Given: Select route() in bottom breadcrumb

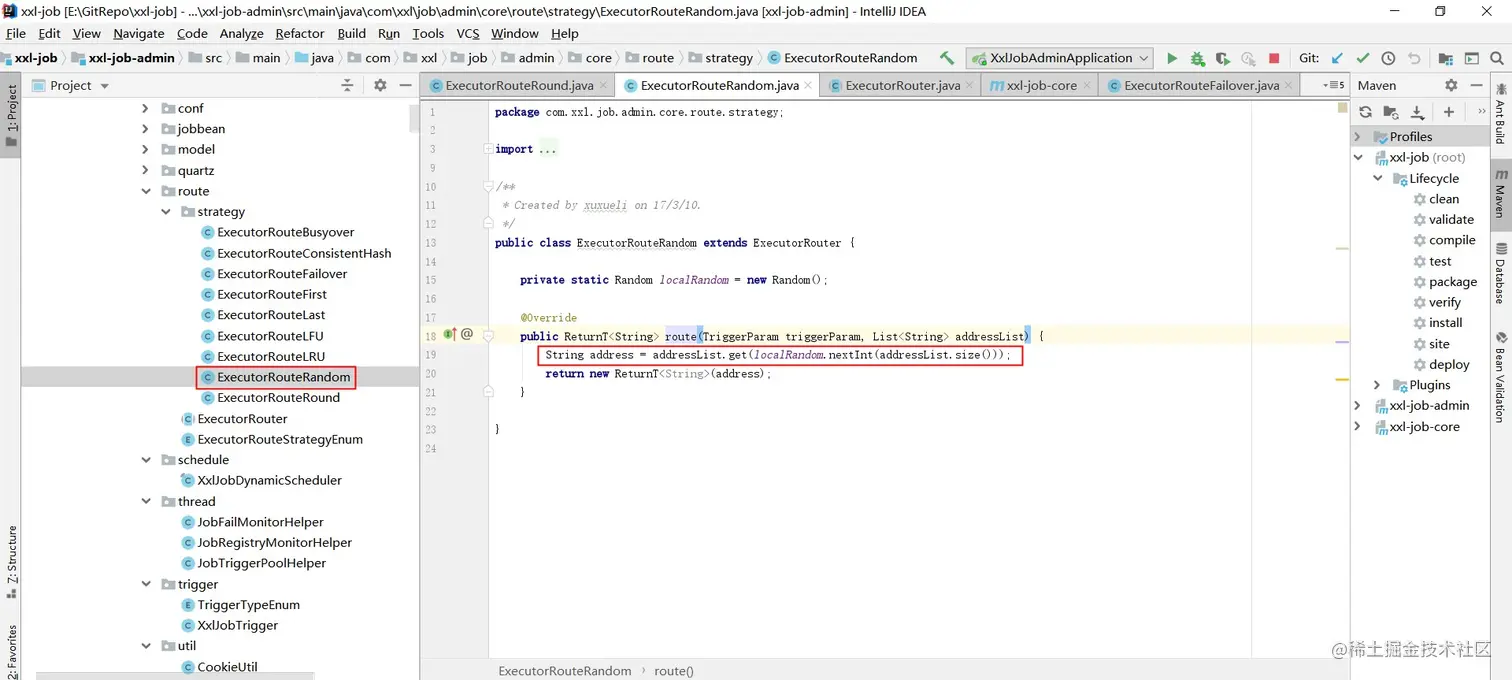Looking at the screenshot, I should (674, 670).
